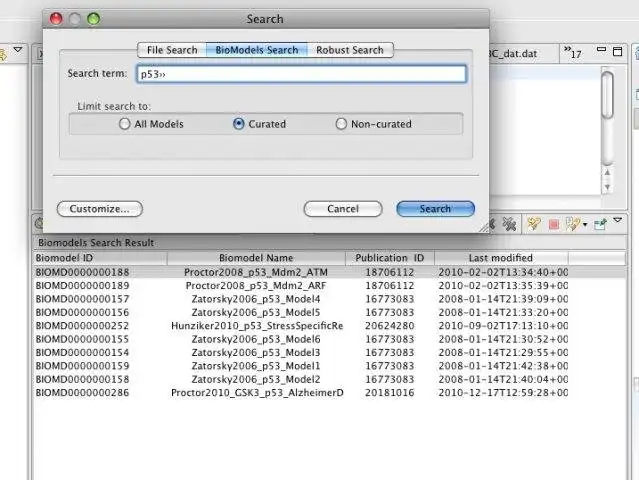Click model name Zatorsky2006_p53_Model3
The width and height of the screenshot is (639, 480).
pos(256,352)
